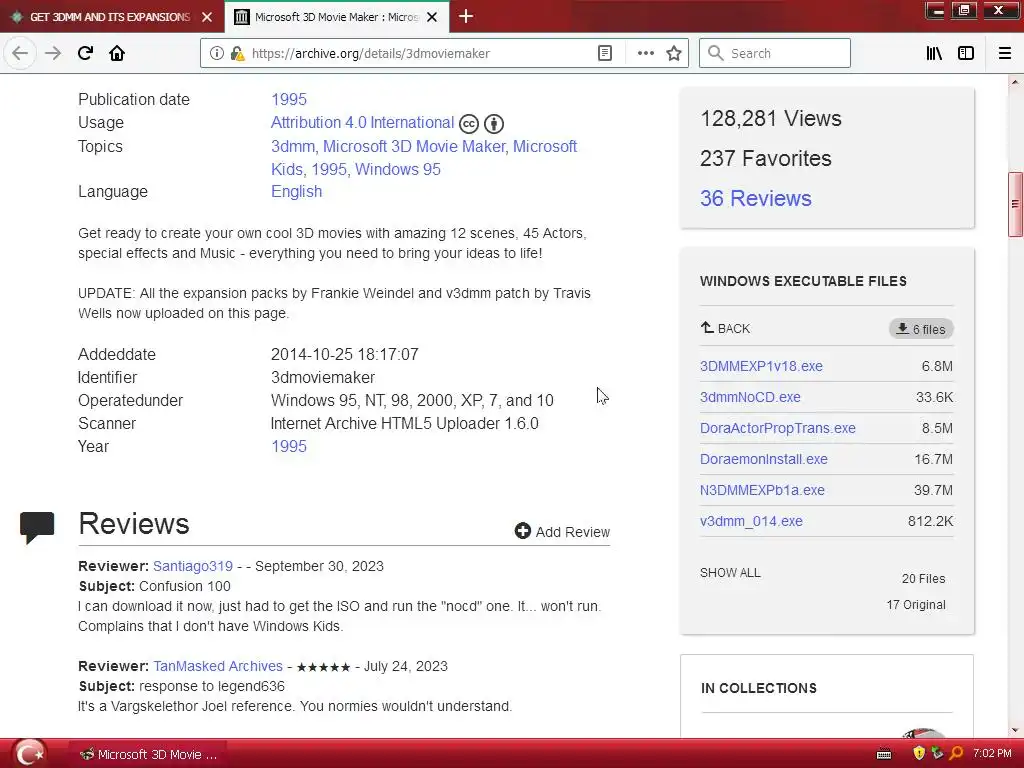Open page actions three-dot menu
The height and width of the screenshot is (768, 1024).
[x=645, y=54]
